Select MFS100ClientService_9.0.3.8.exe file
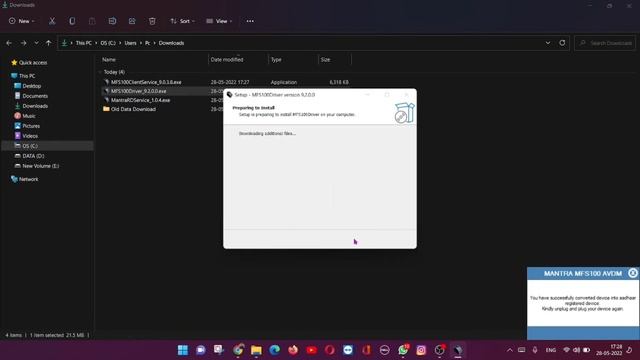 [146, 82]
